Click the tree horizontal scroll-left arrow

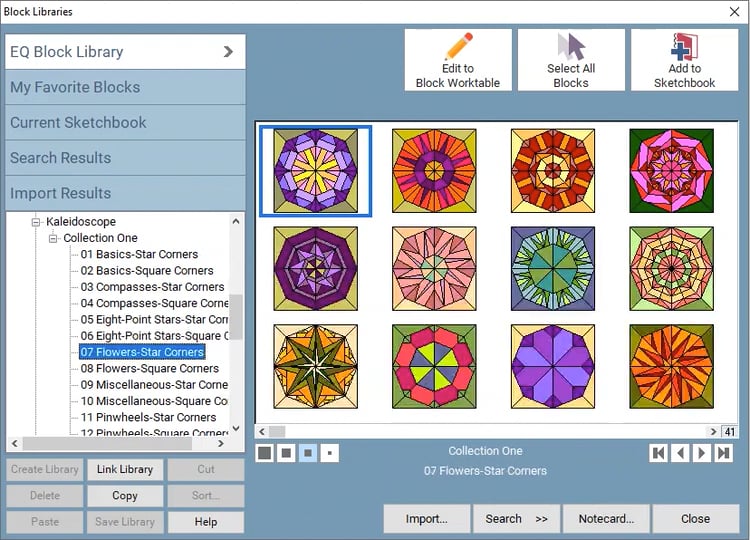pos(15,443)
